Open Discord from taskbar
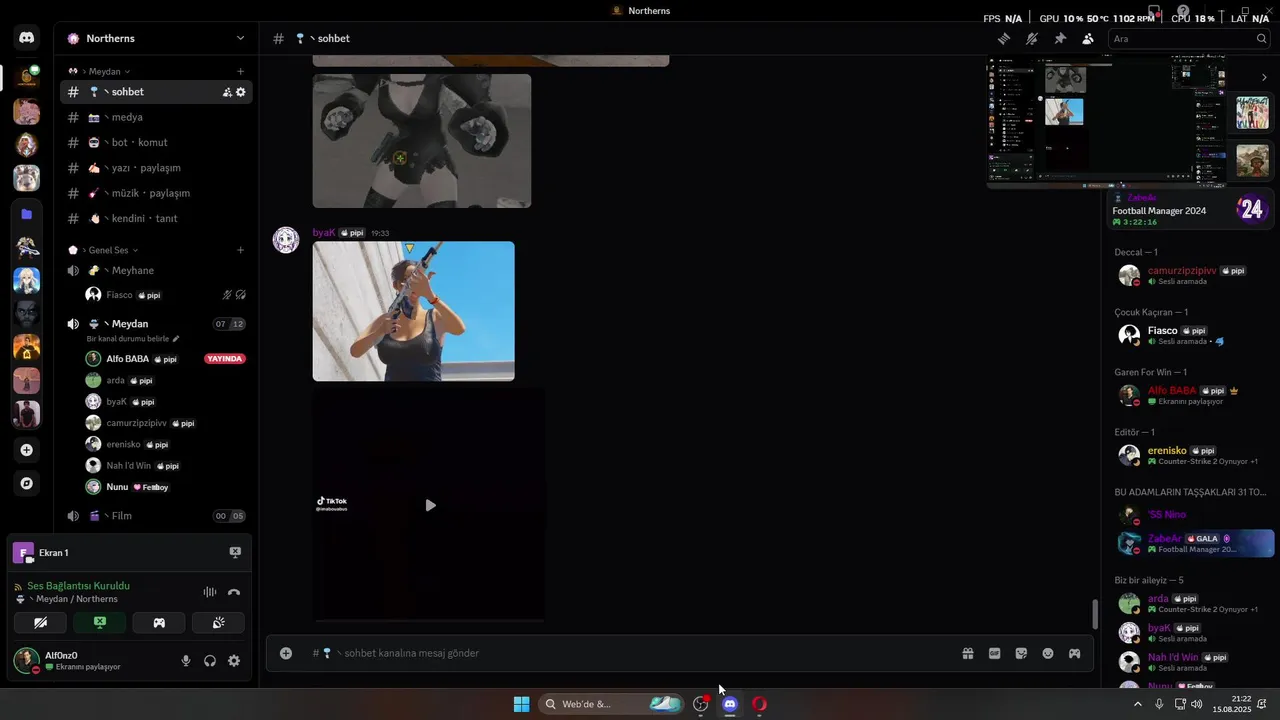1280x720 pixels. pos(730,704)
